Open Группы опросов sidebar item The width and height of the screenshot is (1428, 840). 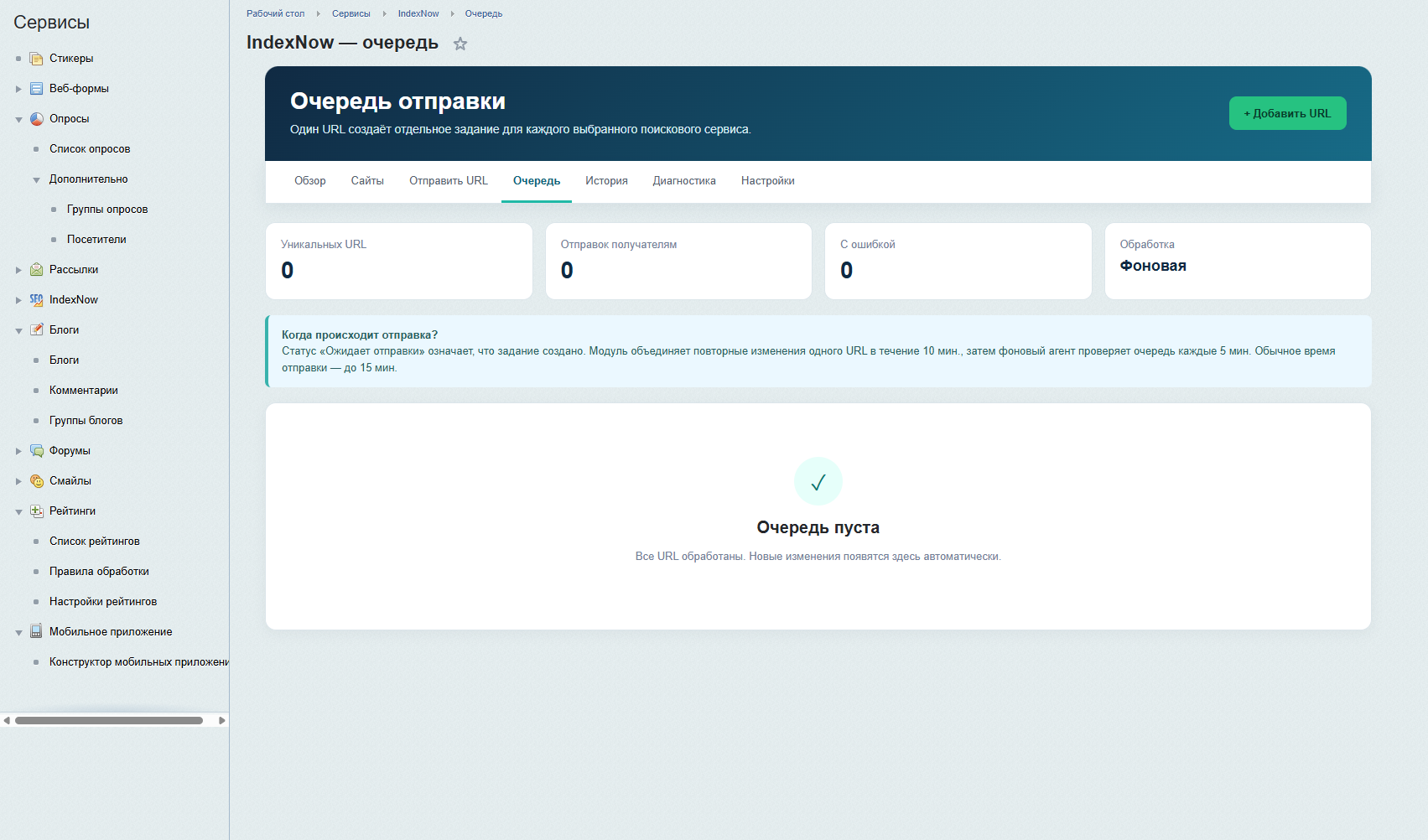pos(107,210)
